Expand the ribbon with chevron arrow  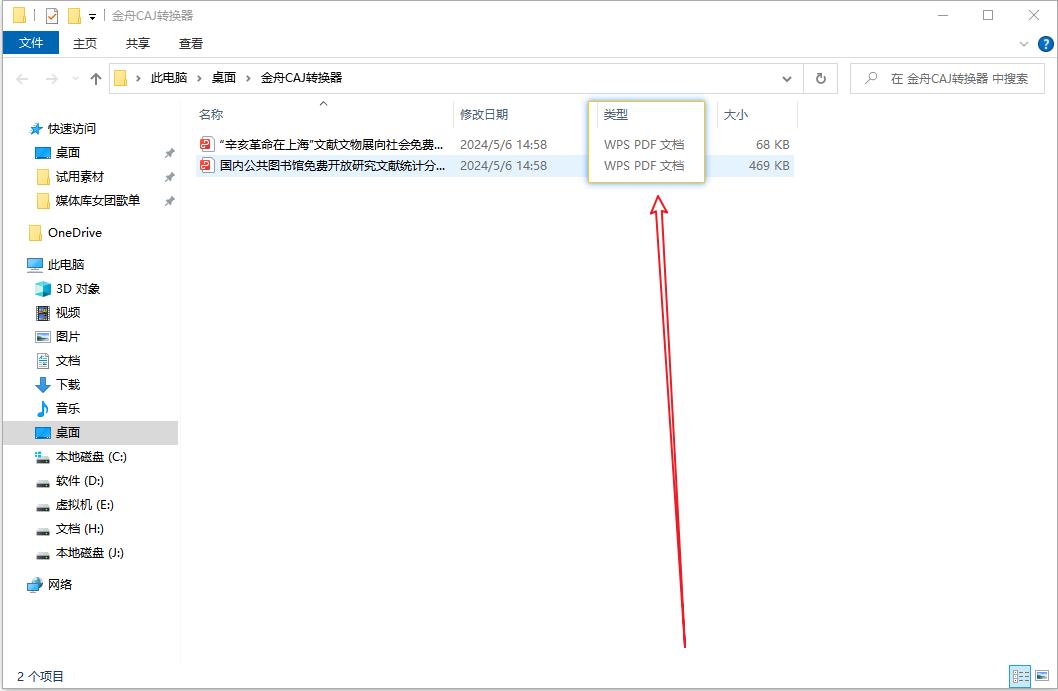(1024, 44)
